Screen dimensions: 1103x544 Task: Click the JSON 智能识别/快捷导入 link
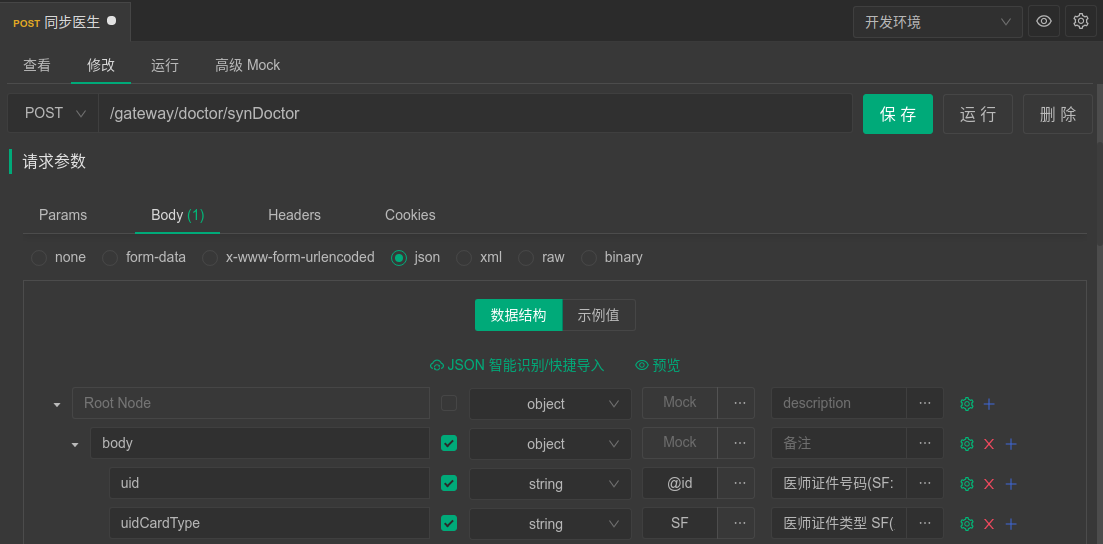pyautogui.click(x=517, y=366)
